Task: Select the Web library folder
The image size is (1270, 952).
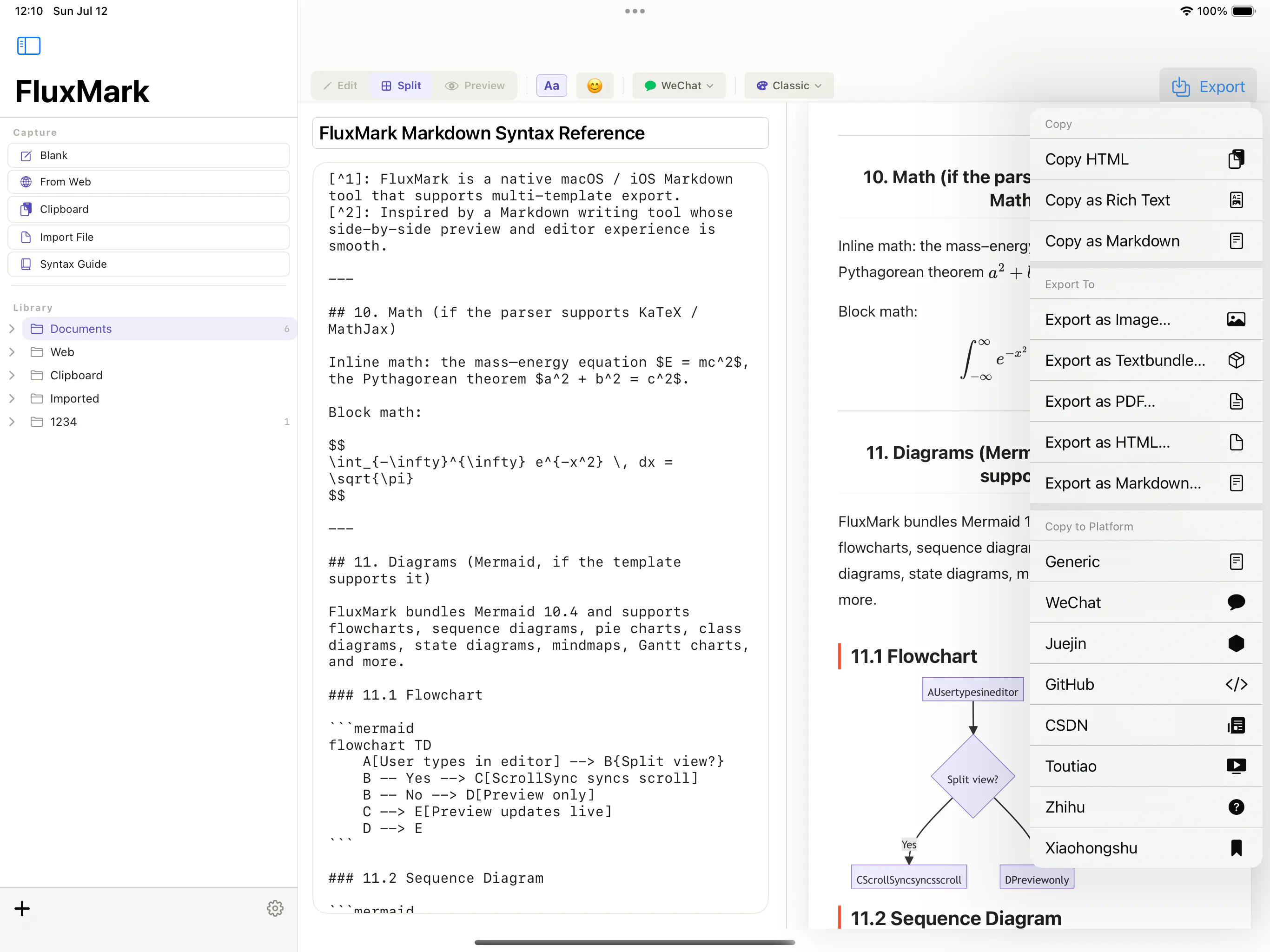Action: 159,352
